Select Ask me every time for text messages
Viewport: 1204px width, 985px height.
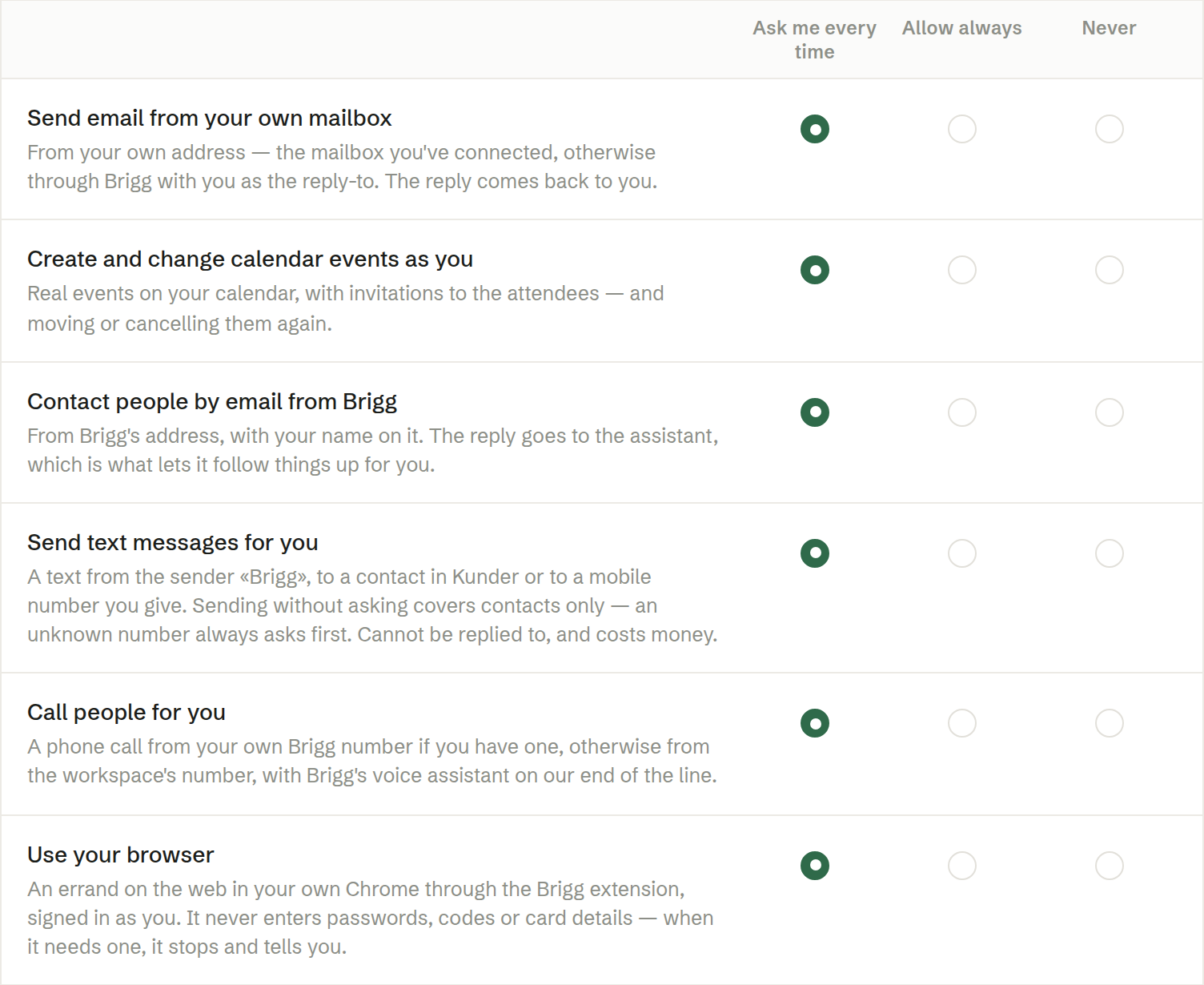coord(814,553)
